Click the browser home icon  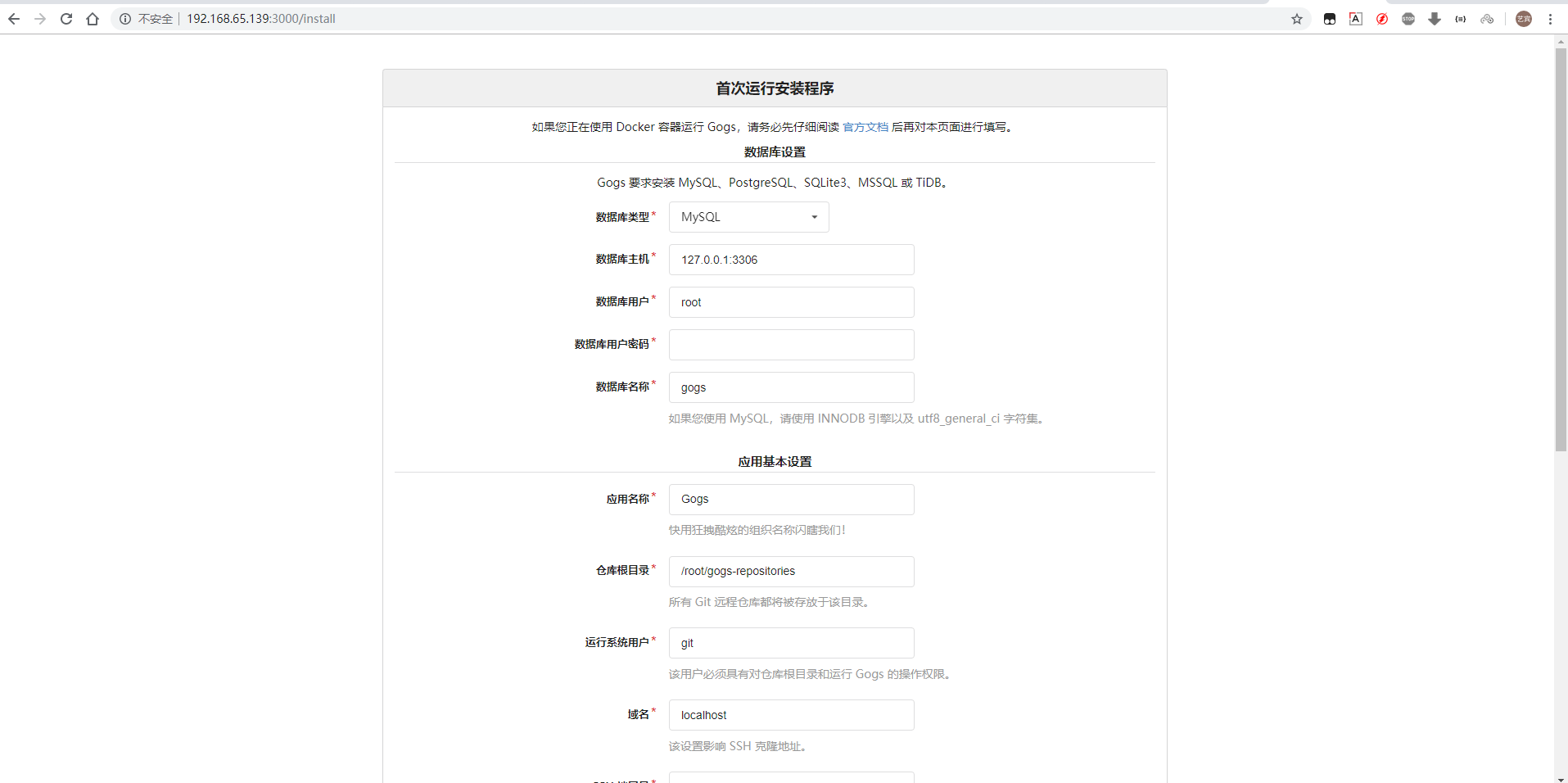[93, 18]
